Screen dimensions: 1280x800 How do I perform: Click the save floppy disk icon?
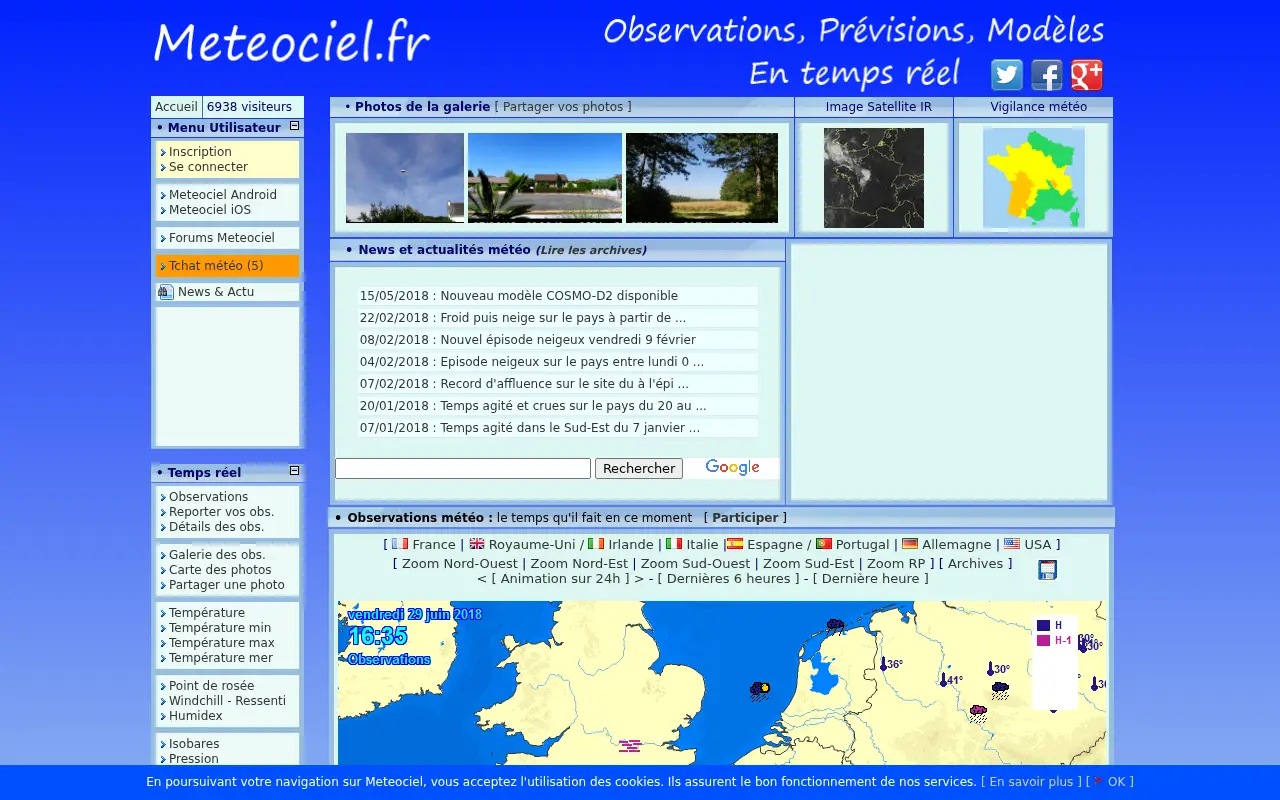pos(1047,570)
